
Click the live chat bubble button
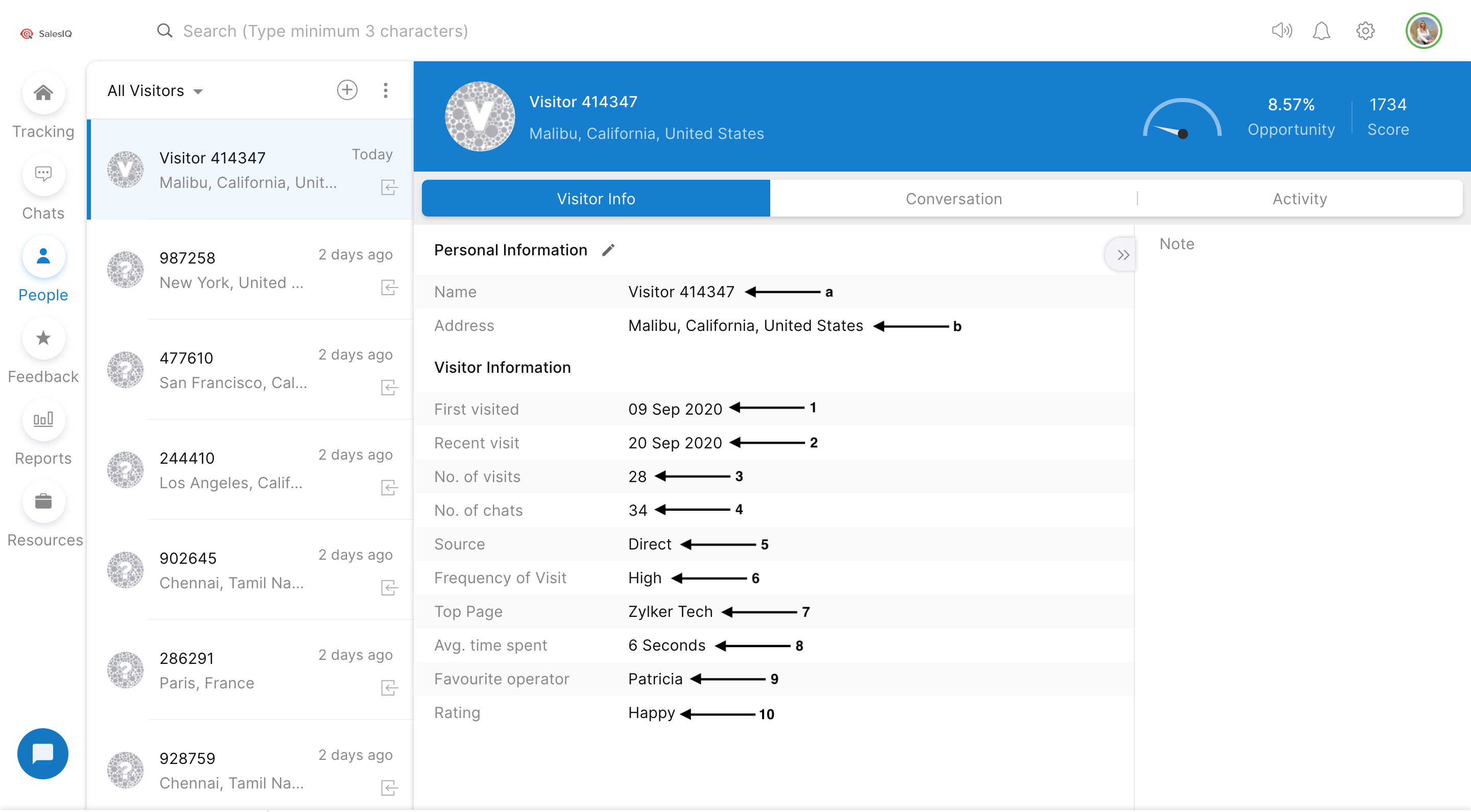(43, 753)
